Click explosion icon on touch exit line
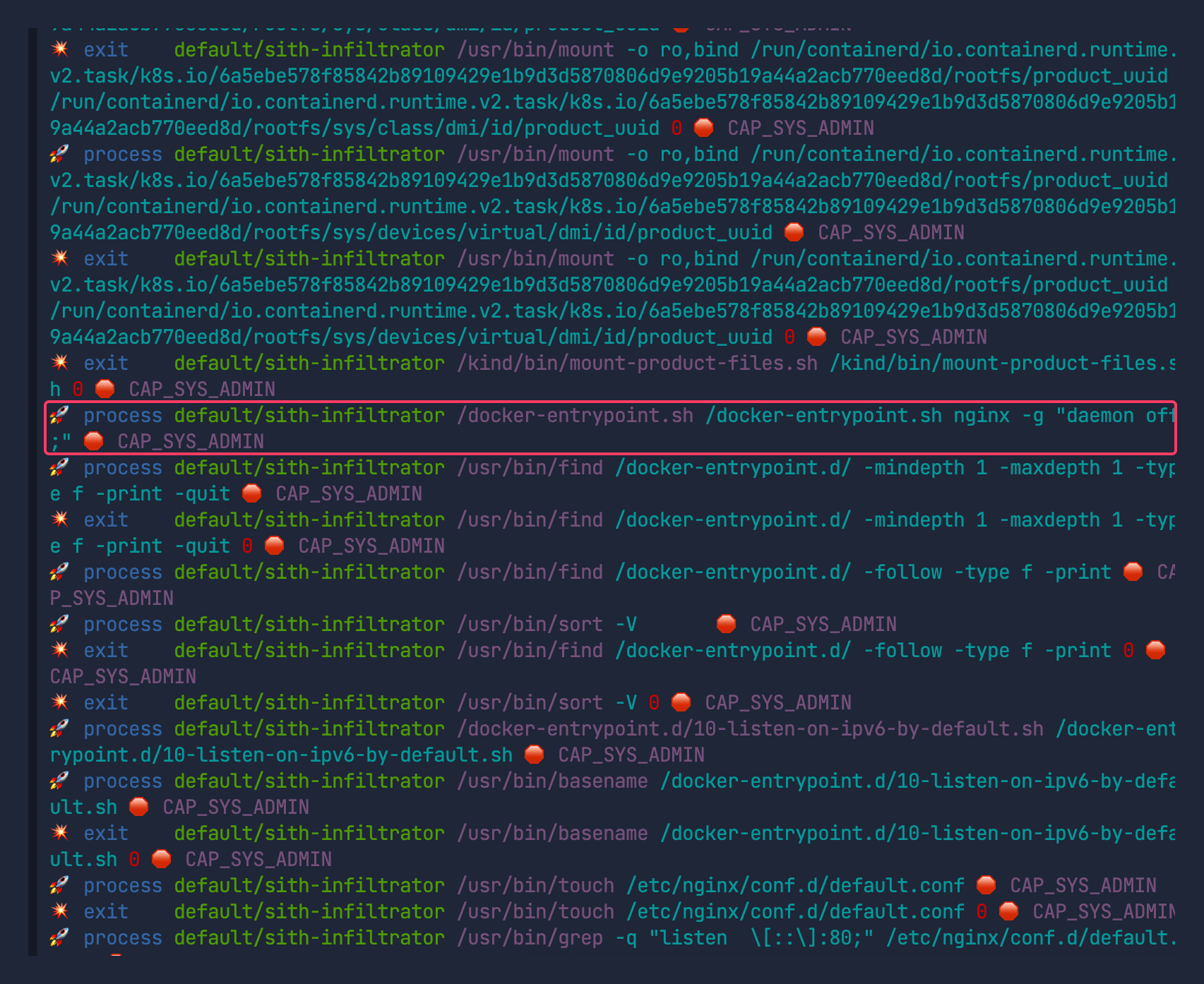 (x=59, y=912)
